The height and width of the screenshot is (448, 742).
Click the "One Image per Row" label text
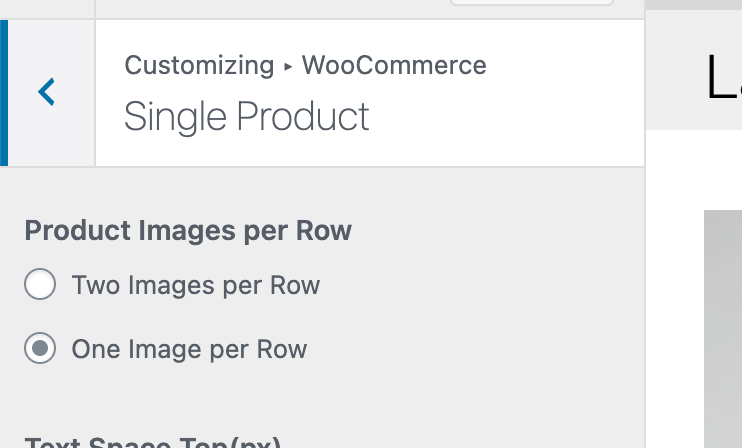(x=189, y=349)
